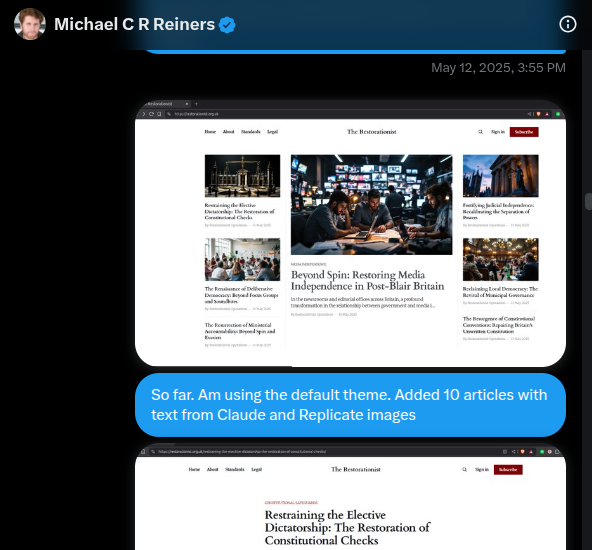Viewport: 592px width, 550px height.
Task: Click the 'Resurrection of Ministerial Accountability' title
Action: point(240,331)
